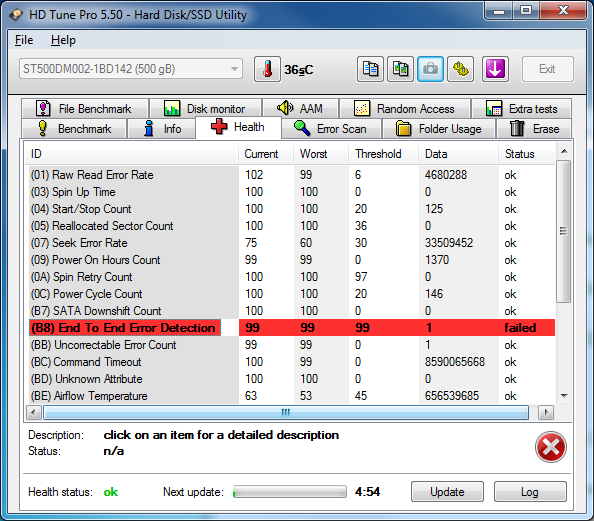Switch to the Benchmark tab

[74, 128]
